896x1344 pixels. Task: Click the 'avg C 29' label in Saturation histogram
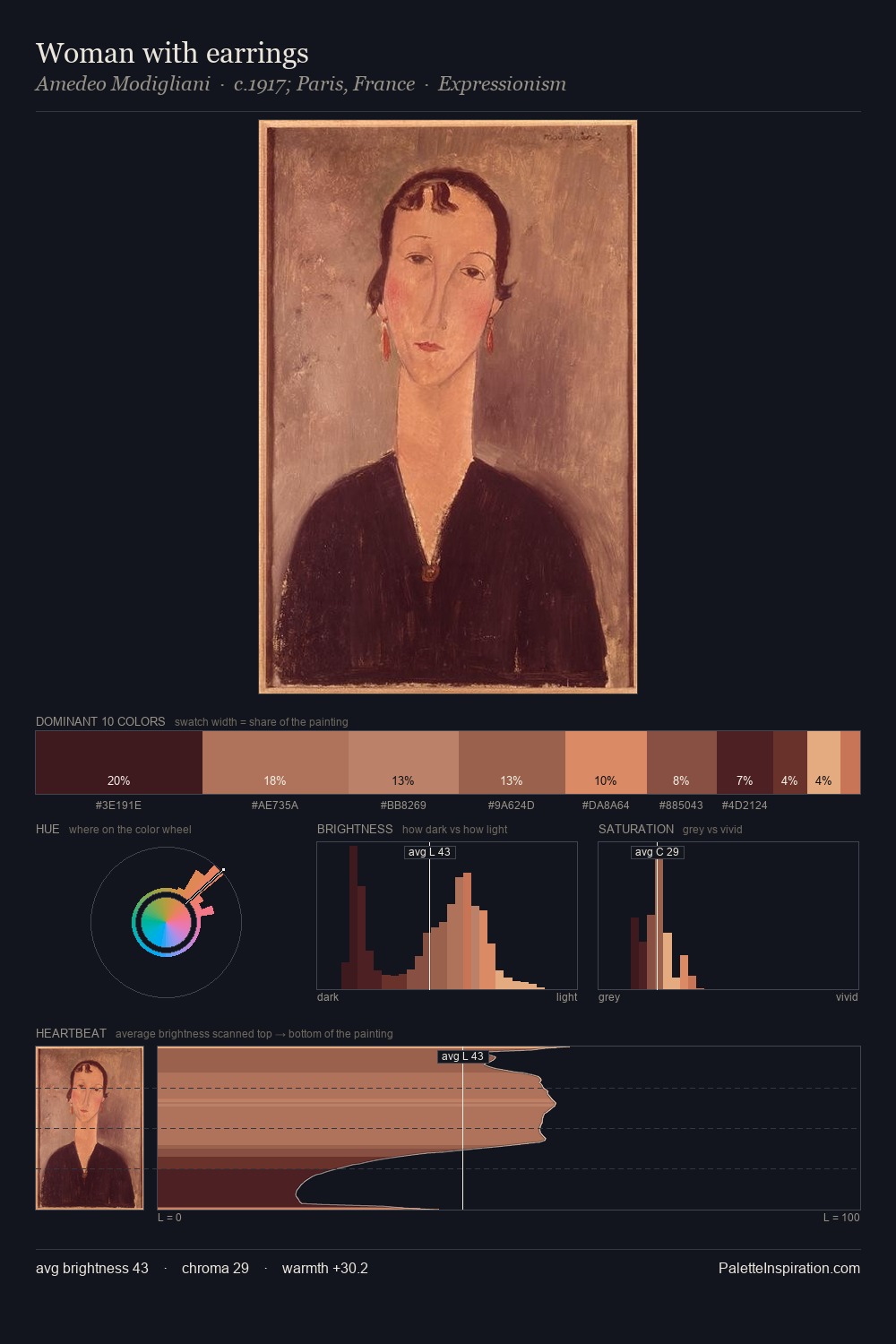tap(657, 852)
